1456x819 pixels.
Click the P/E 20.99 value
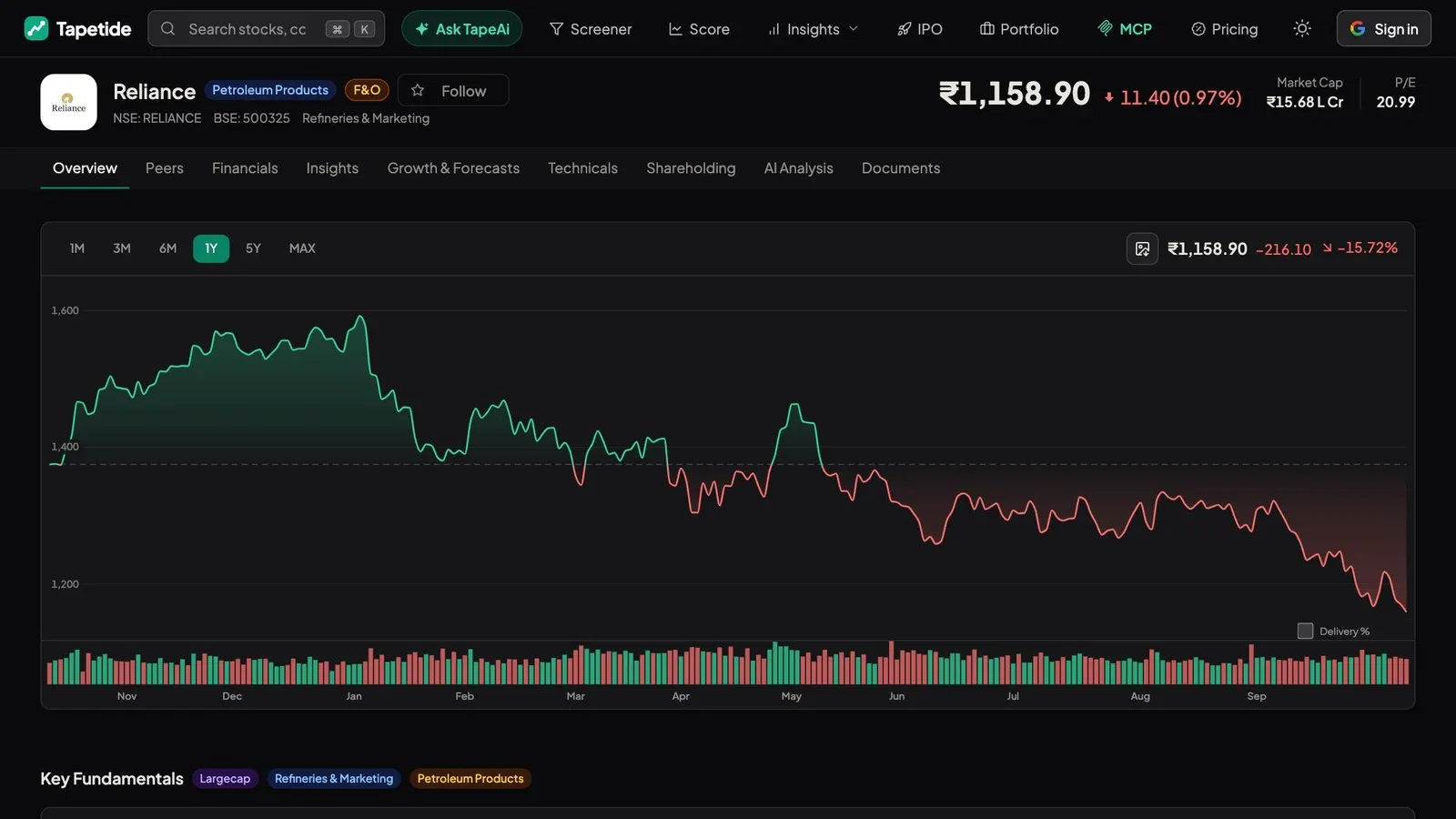1395,102
